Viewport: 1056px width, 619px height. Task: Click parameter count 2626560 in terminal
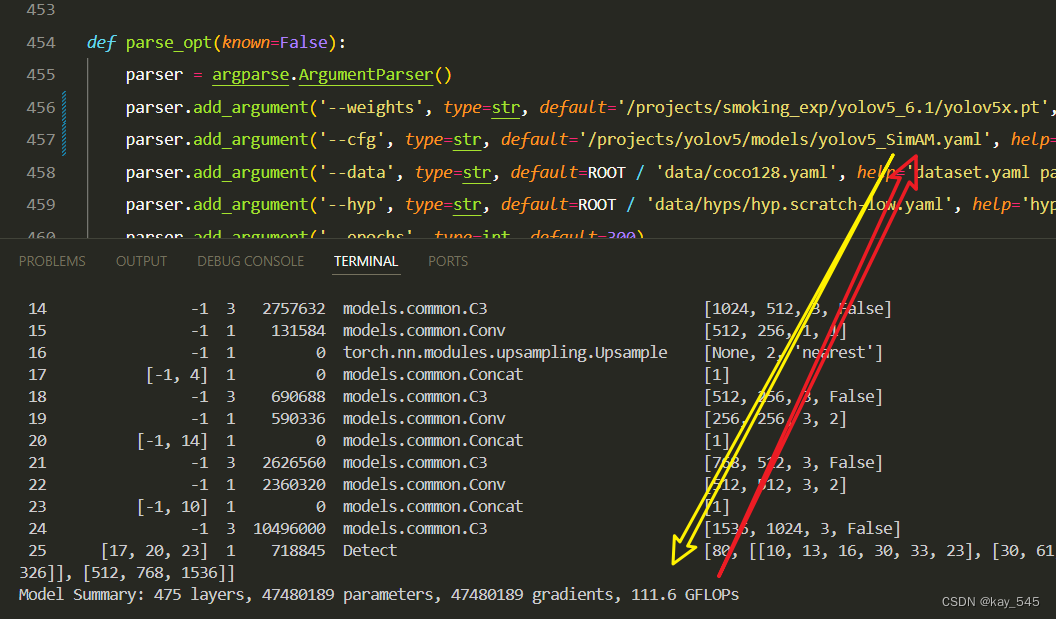pyautogui.click(x=294, y=463)
